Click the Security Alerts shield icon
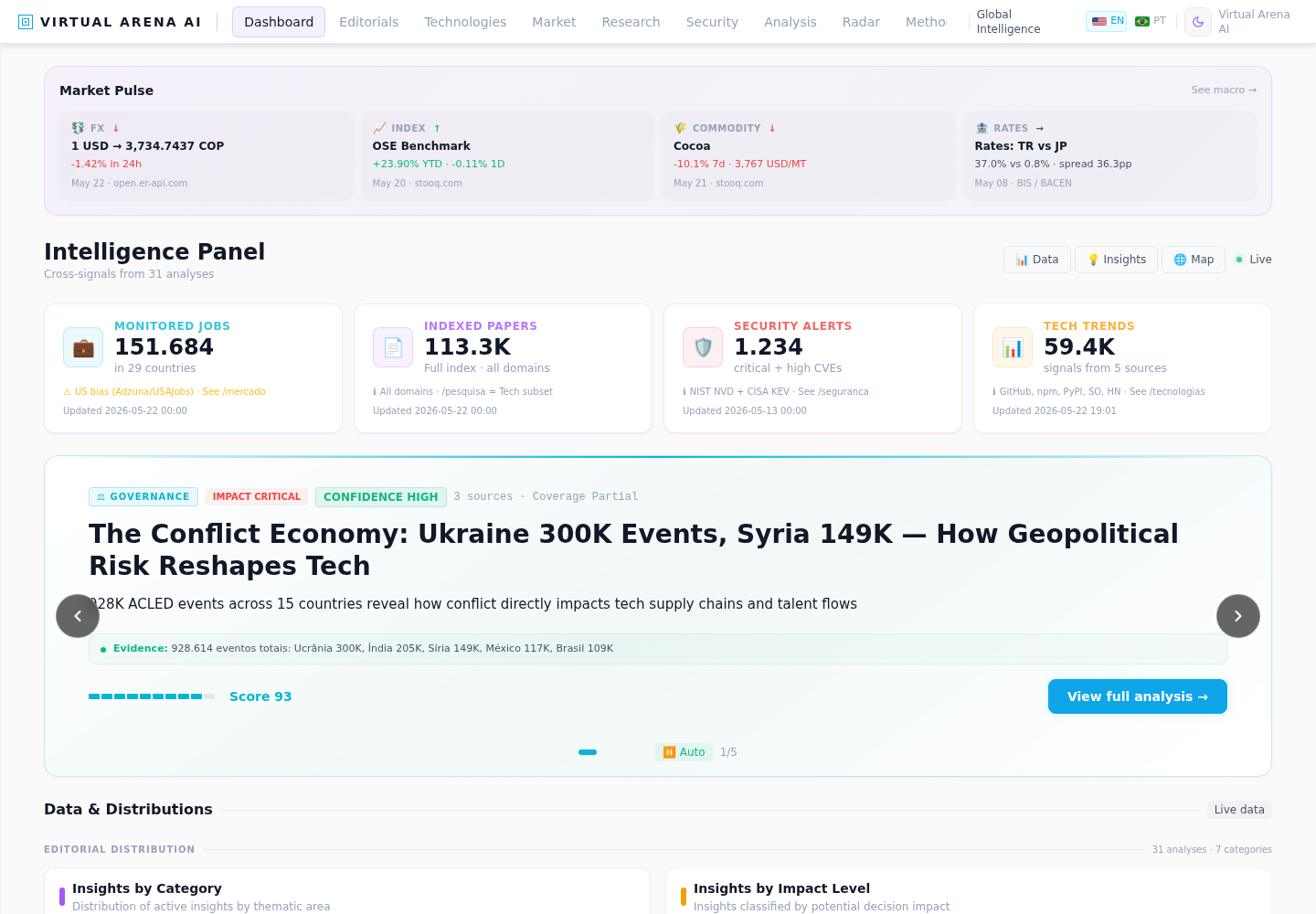Viewport: 1316px width, 914px height. [703, 347]
